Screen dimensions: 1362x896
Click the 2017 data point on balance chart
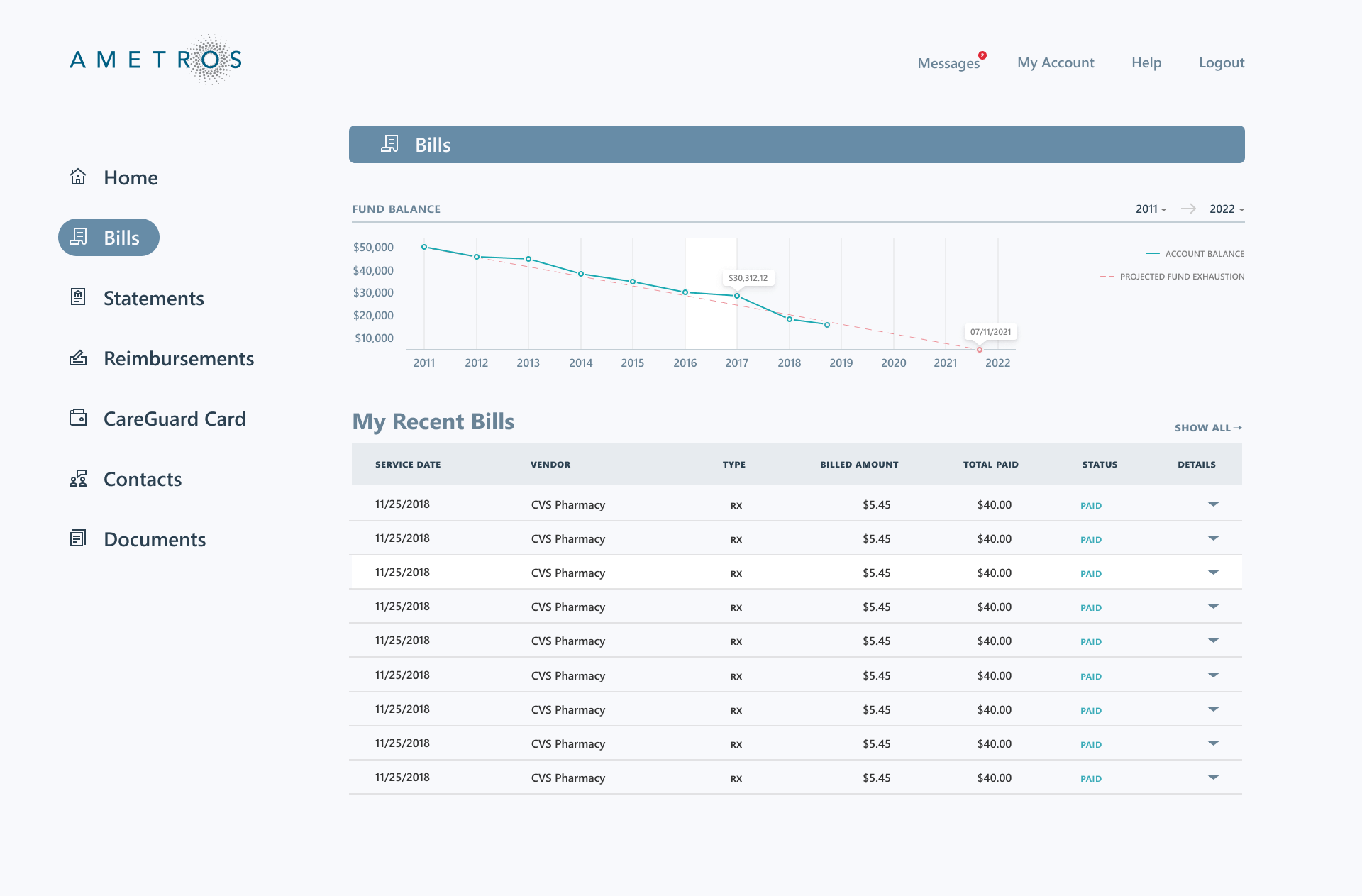(x=737, y=296)
